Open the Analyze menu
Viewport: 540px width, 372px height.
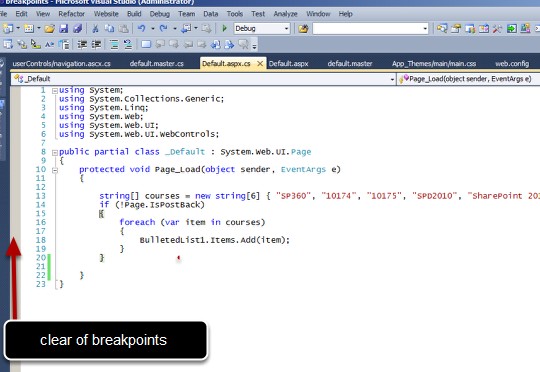click(285, 14)
